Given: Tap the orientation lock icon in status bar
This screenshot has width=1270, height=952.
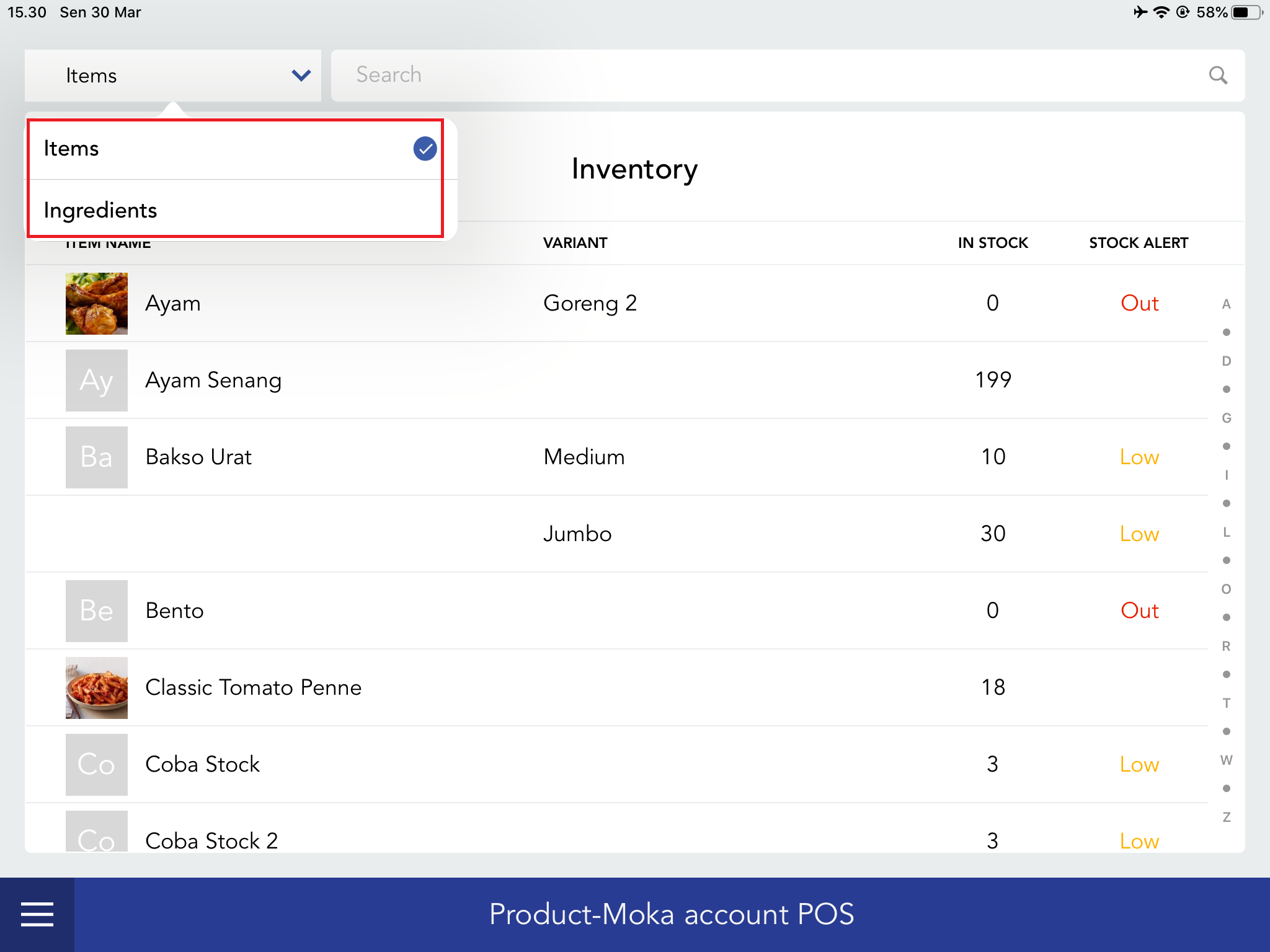Looking at the screenshot, I should click(x=1183, y=11).
